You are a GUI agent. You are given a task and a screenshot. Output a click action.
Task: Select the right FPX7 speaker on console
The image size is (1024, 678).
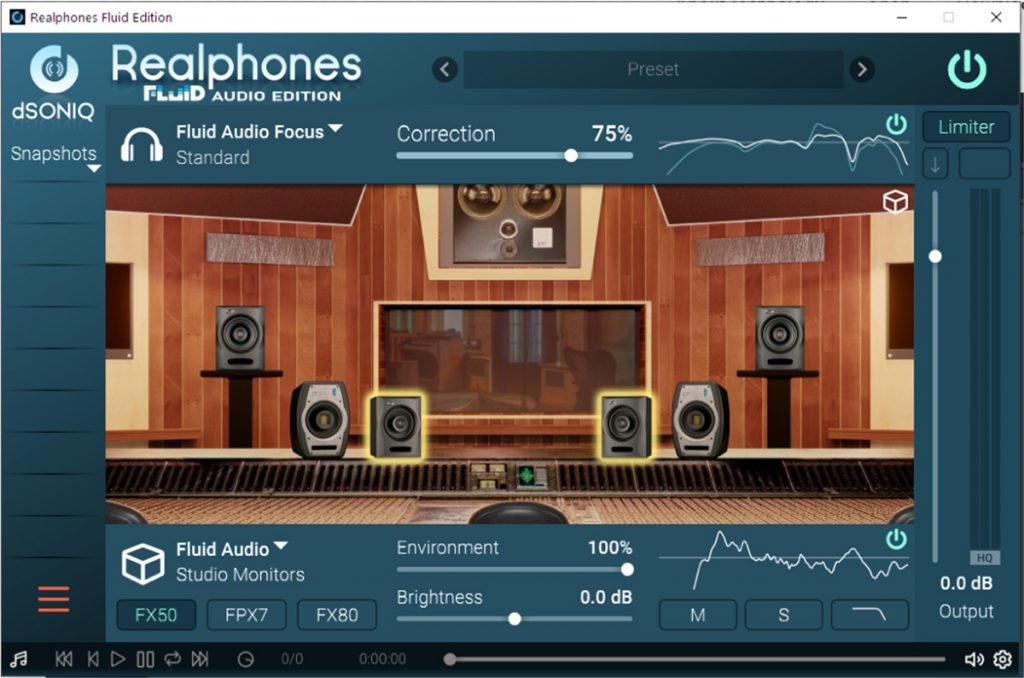tap(701, 420)
